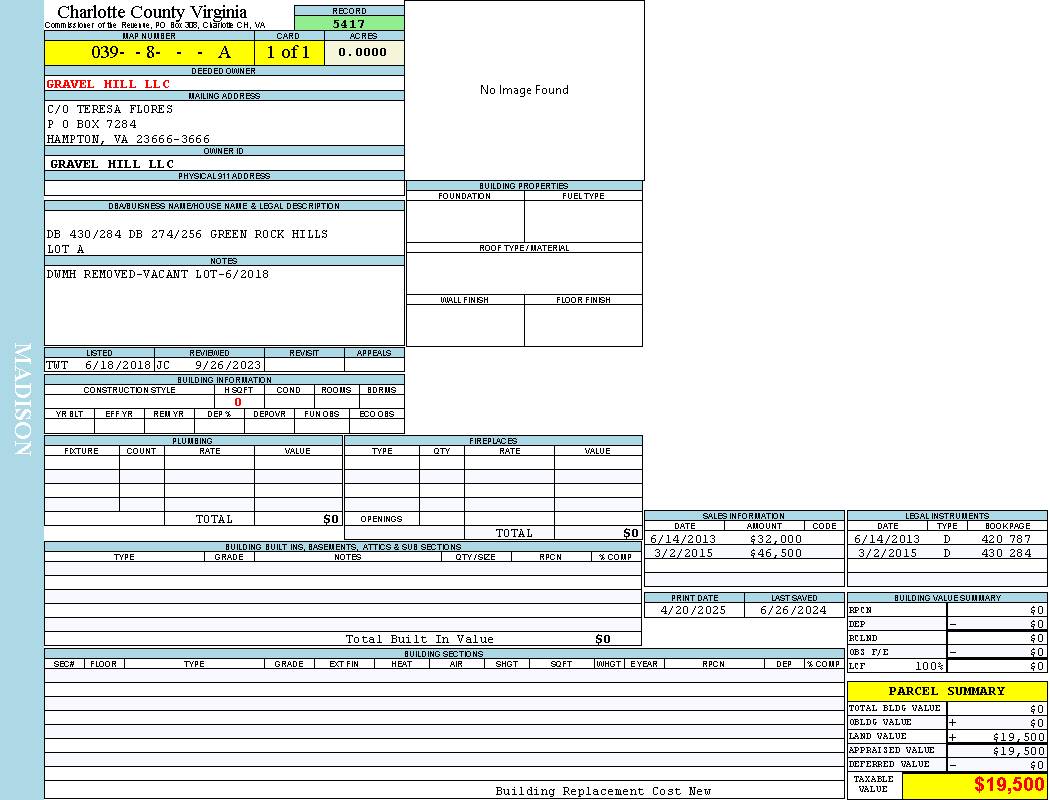Click the listed date 6/18/2018

click(117, 366)
